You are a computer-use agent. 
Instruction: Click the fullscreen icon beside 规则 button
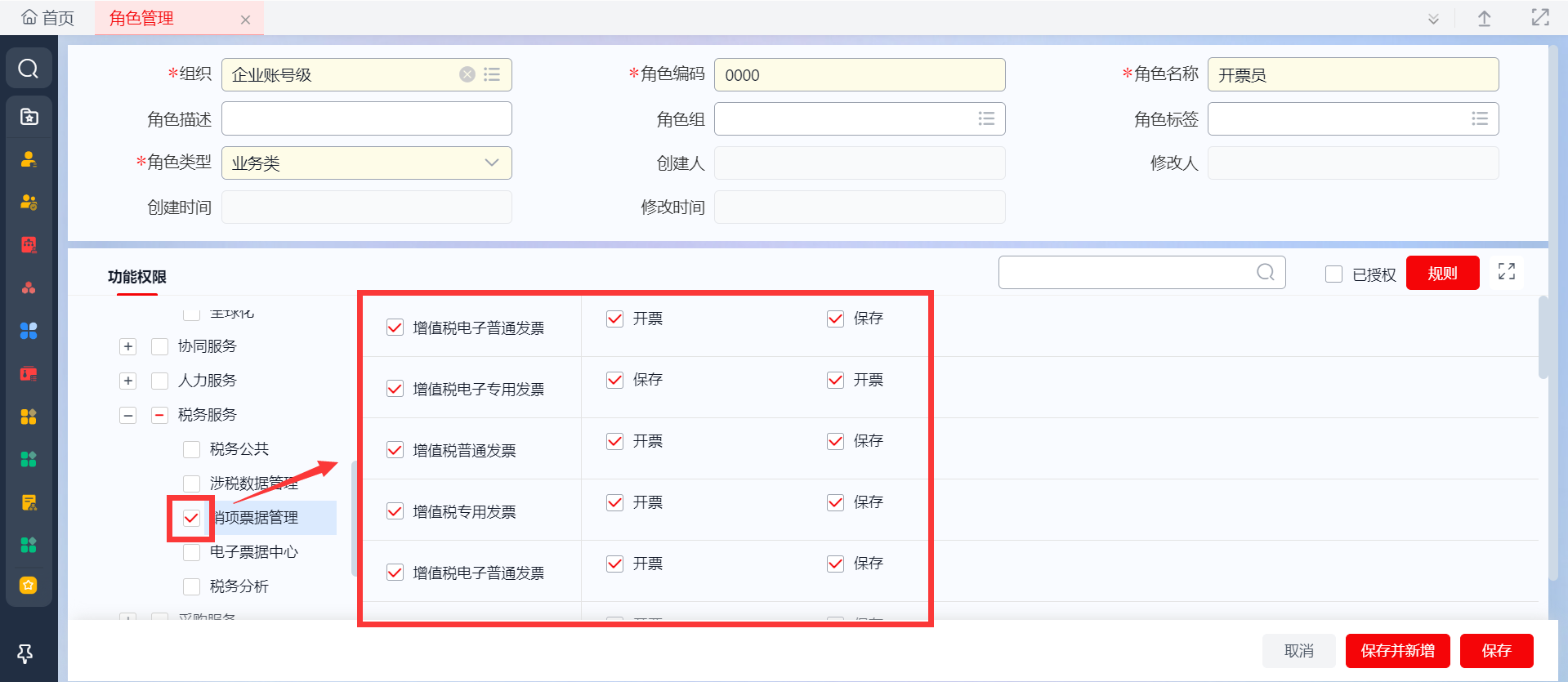[1507, 272]
